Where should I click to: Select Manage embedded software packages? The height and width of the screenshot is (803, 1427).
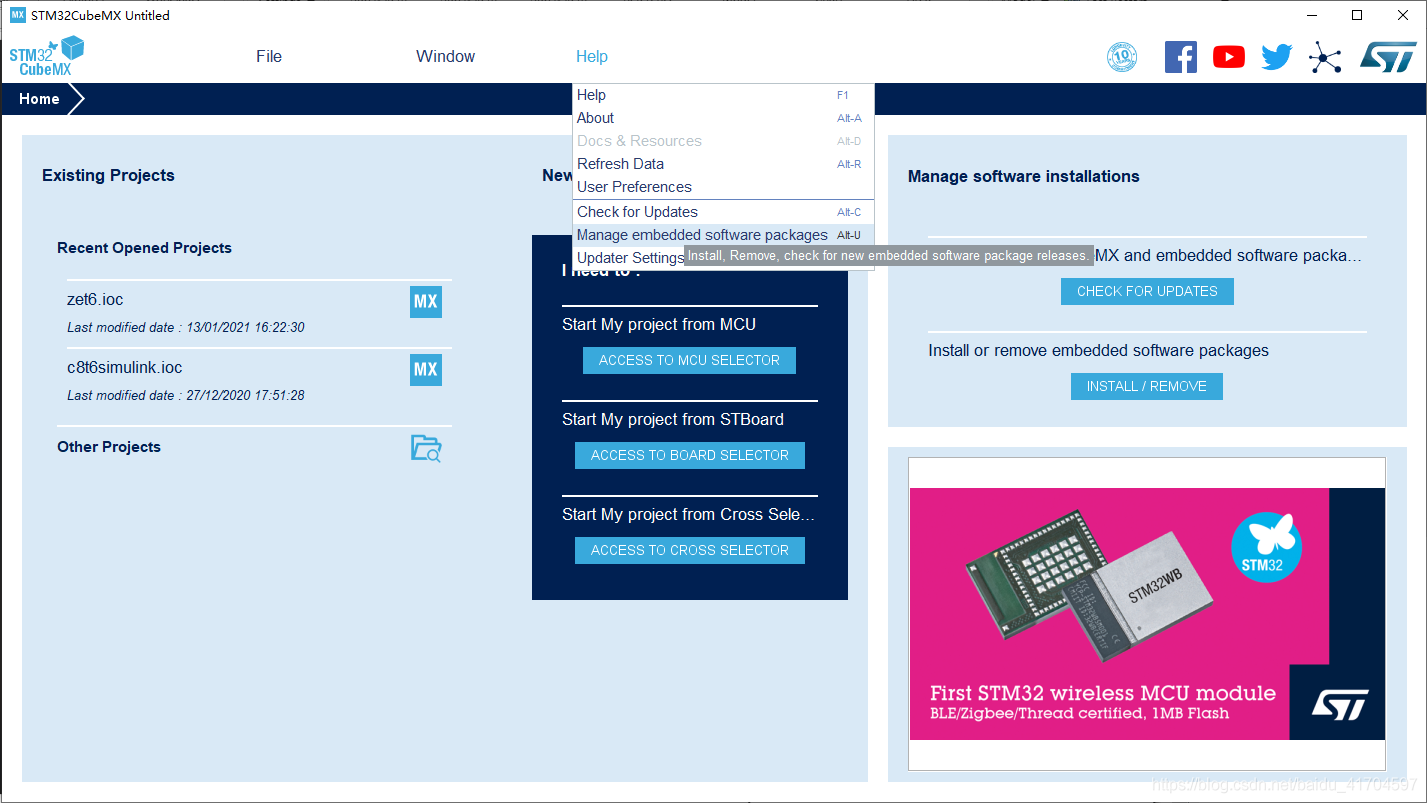(702, 235)
